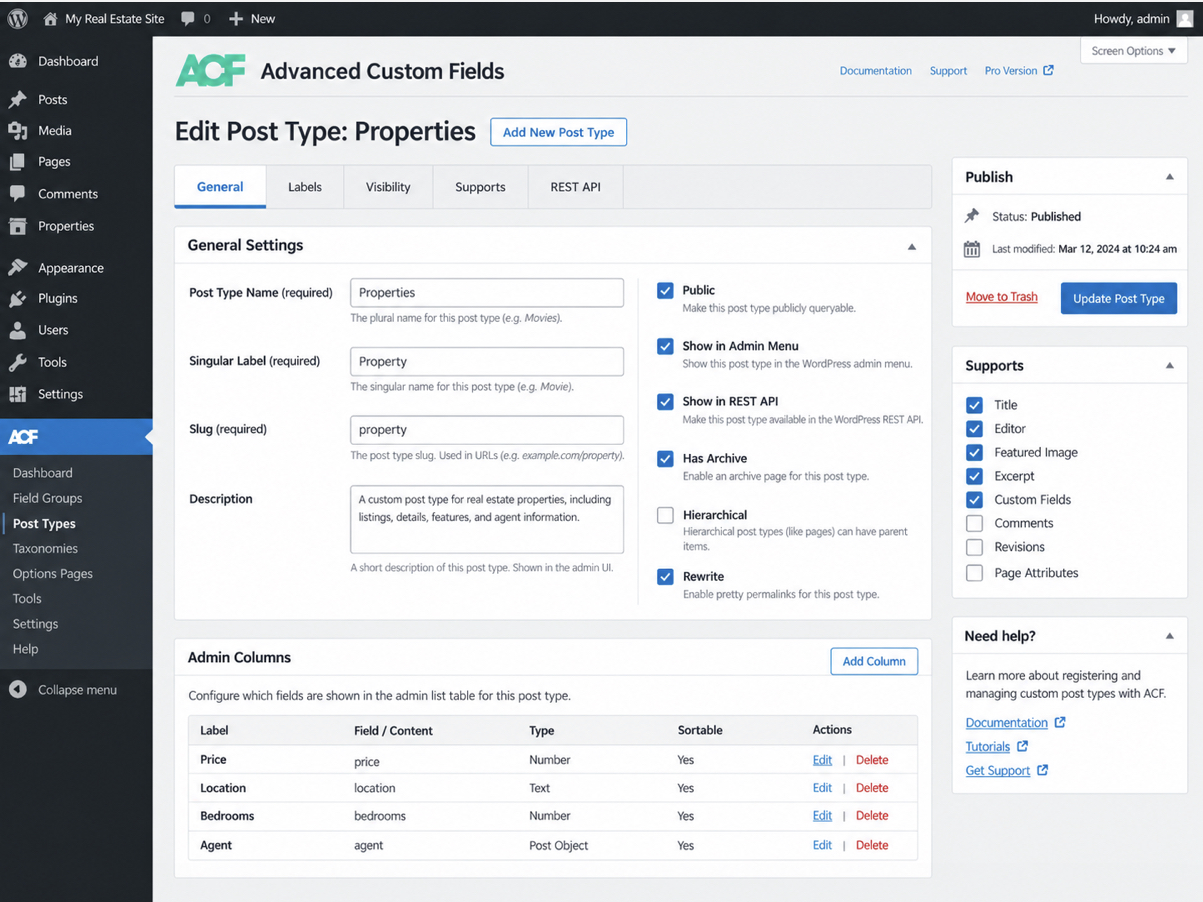This screenshot has width=1203, height=902.
Task: Disable the Has Archive checkbox
Action: point(665,458)
